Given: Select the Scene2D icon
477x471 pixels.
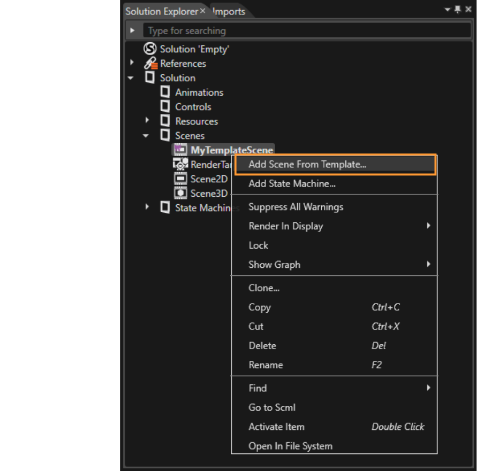Looking at the screenshot, I should 180,179.
